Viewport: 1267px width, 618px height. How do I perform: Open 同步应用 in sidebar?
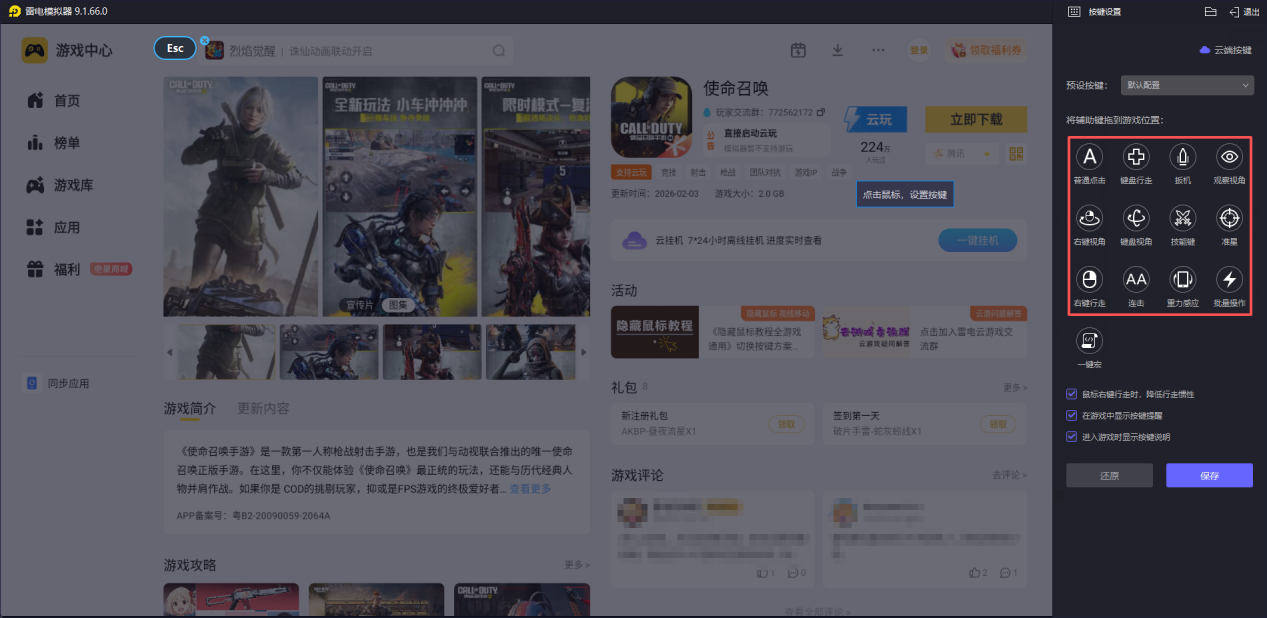[58, 383]
